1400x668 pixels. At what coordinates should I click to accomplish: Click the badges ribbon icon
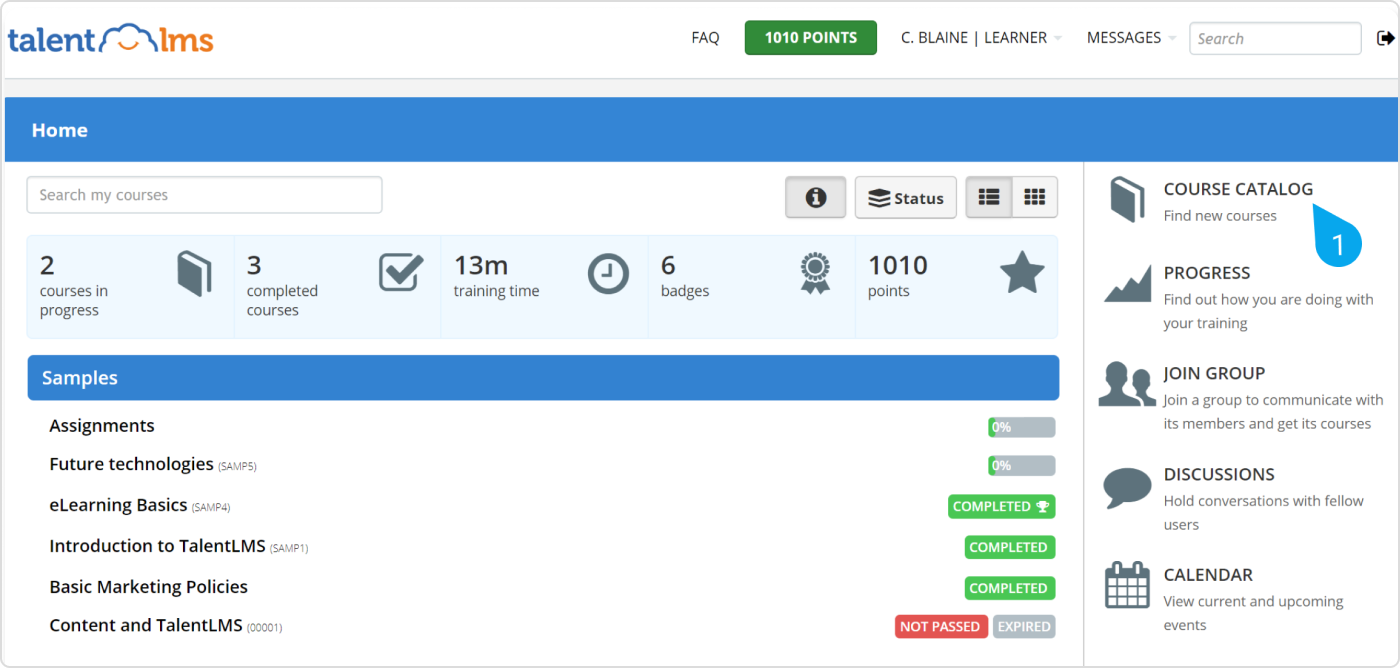tap(815, 273)
